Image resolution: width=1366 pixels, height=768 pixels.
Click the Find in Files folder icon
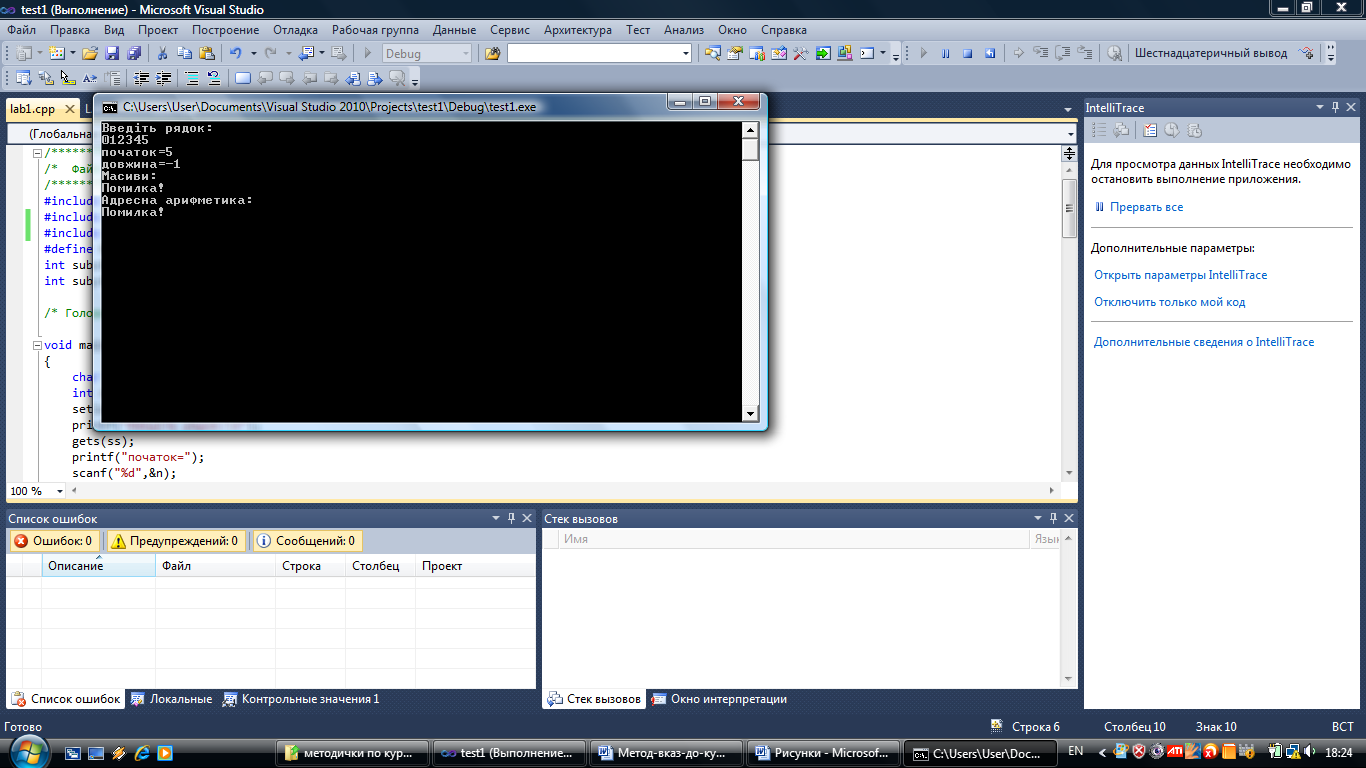[492, 53]
